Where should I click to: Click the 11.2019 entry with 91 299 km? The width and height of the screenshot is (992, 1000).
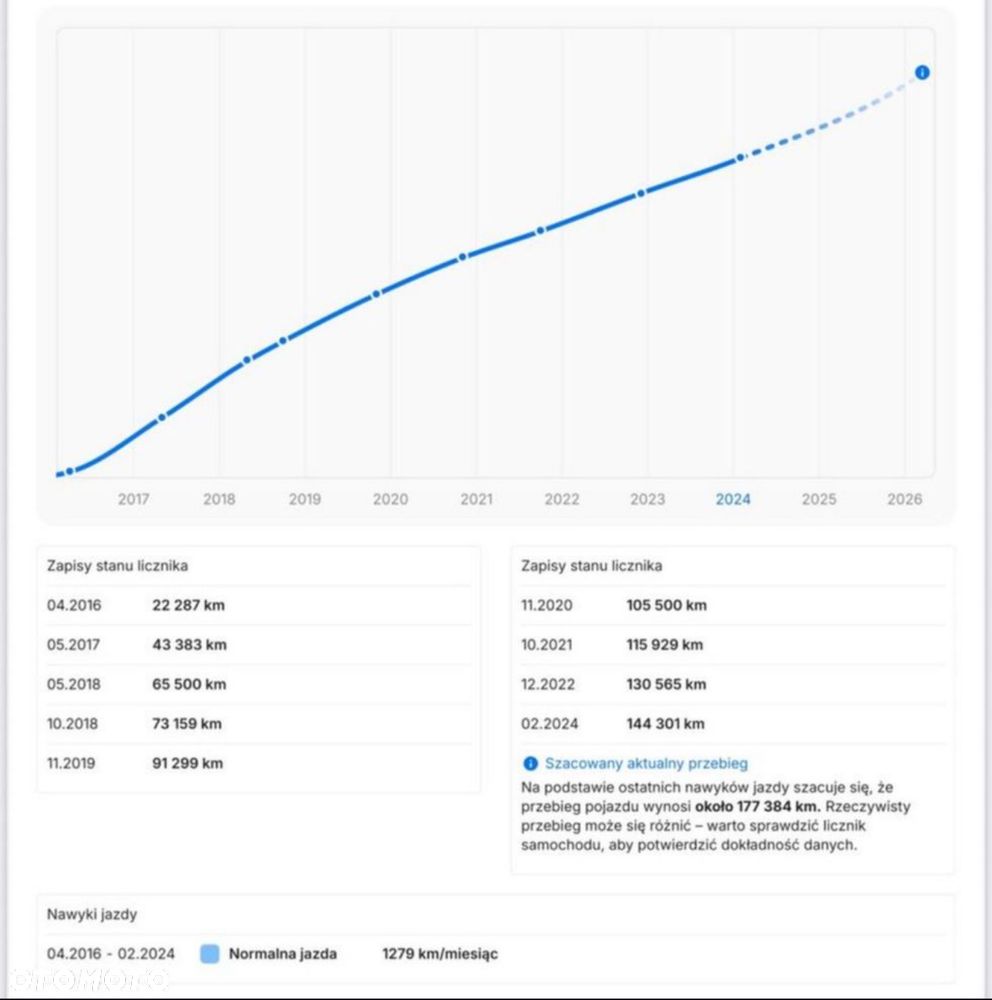coord(259,763)
